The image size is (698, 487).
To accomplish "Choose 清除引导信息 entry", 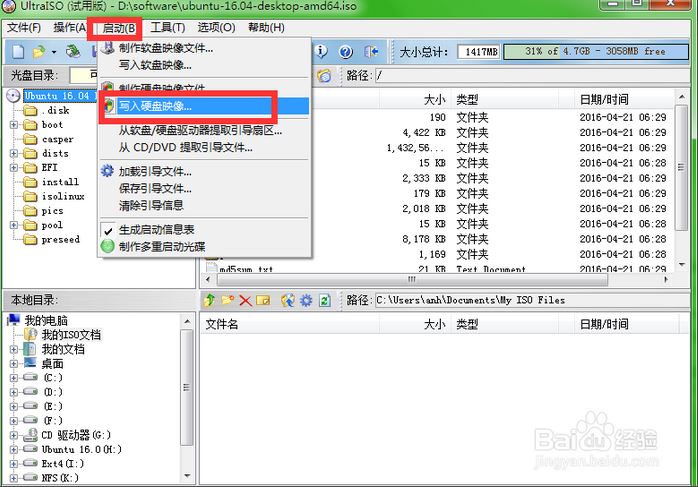I will (205, 205).
